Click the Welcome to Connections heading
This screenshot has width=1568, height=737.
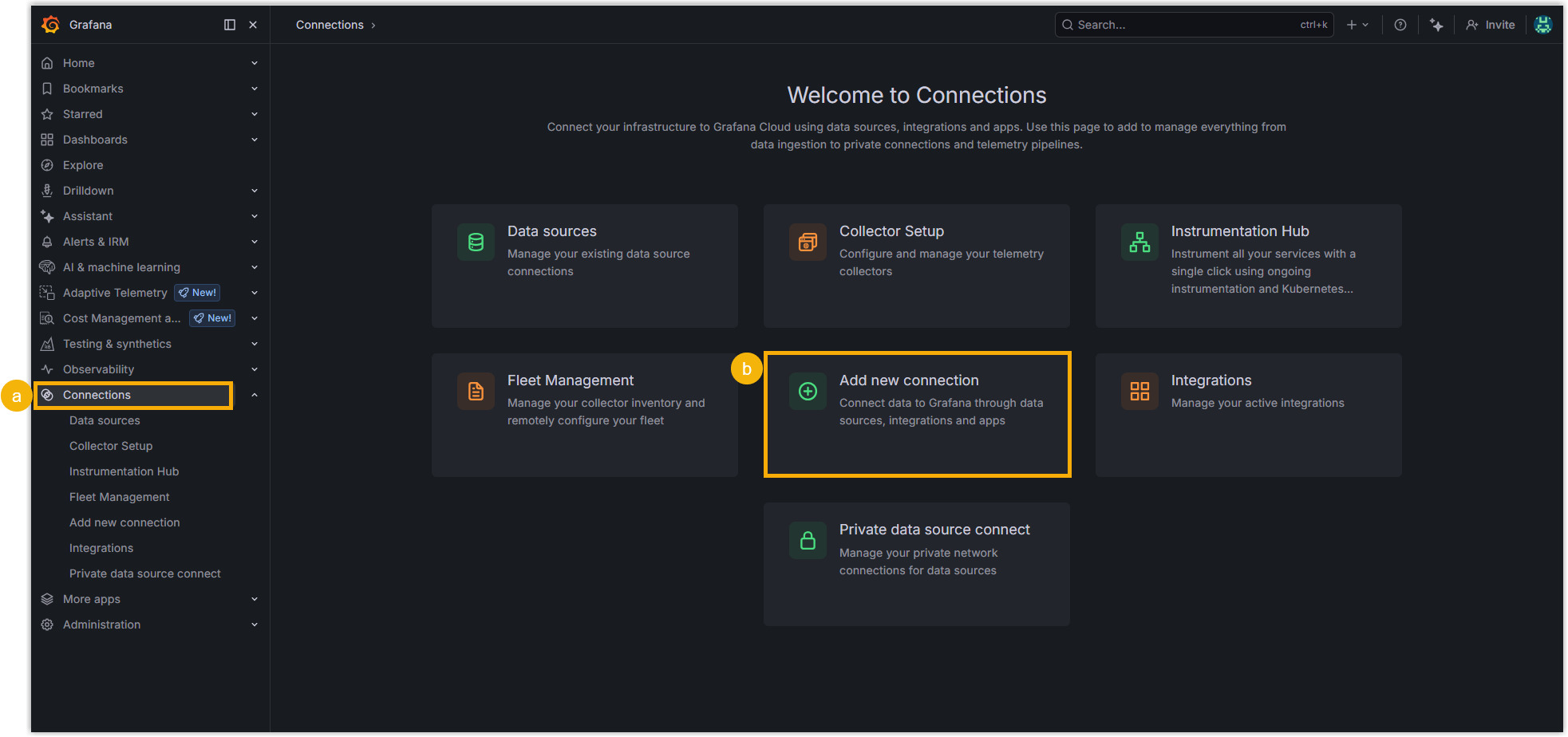coord(917,95)
